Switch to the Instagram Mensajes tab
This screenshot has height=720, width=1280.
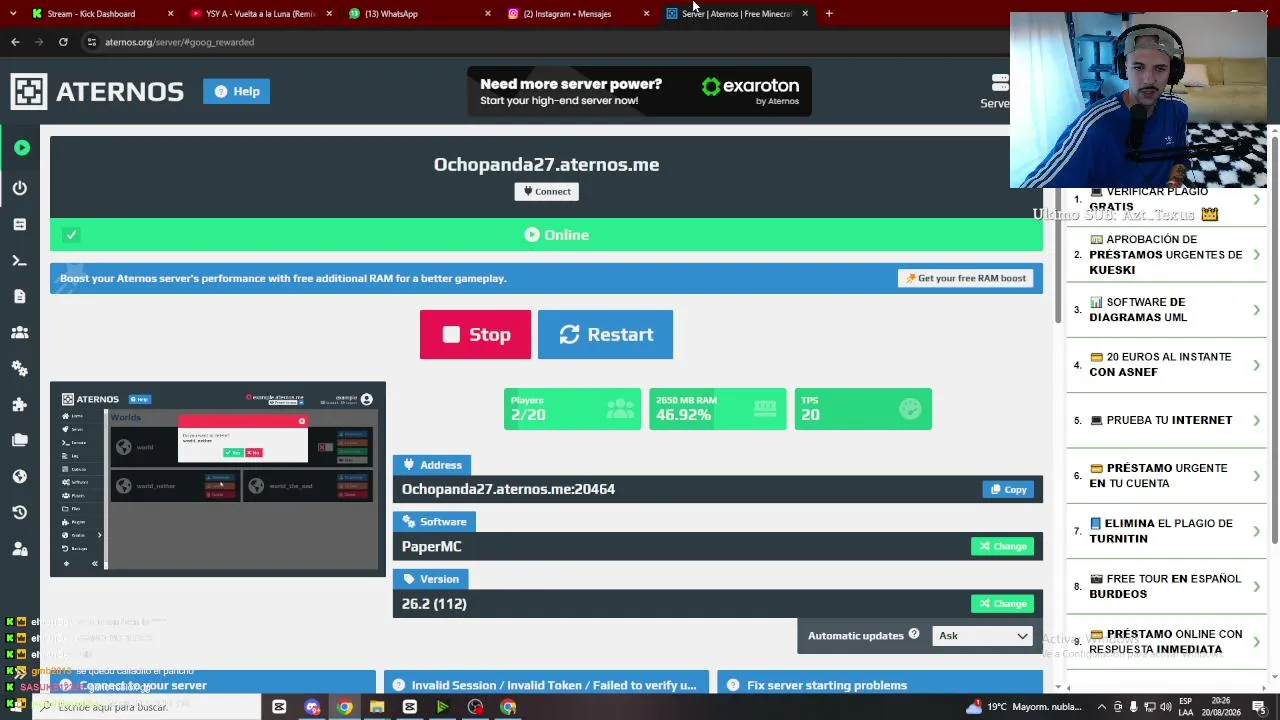click(577, 14)
